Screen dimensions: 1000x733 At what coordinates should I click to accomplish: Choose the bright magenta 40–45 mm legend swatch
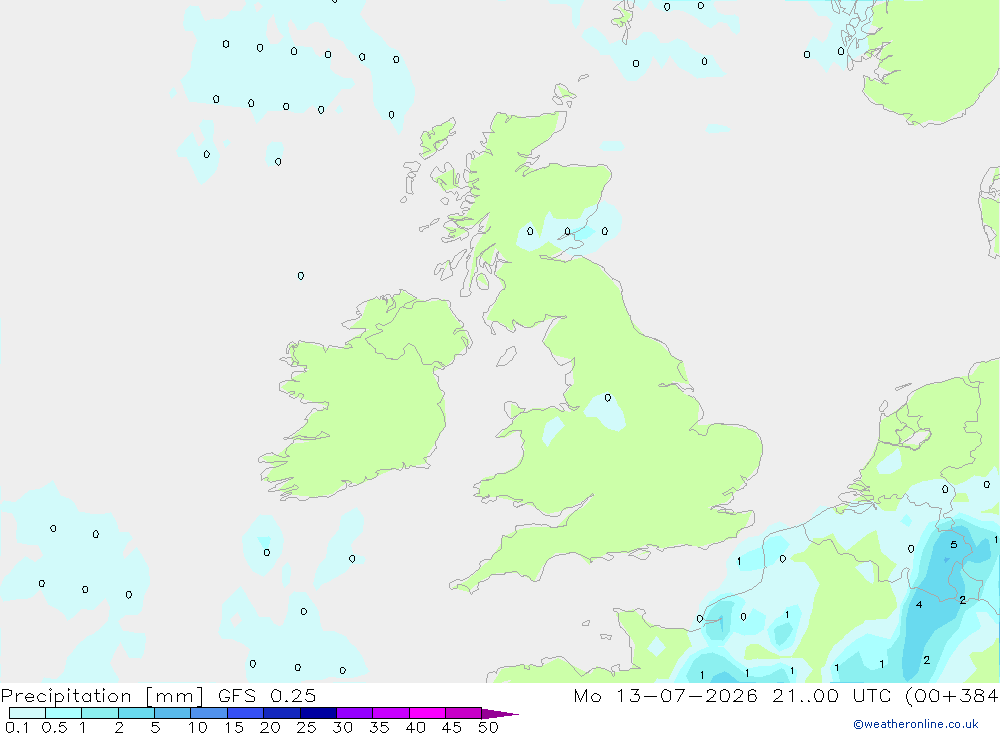click(427, 713)
